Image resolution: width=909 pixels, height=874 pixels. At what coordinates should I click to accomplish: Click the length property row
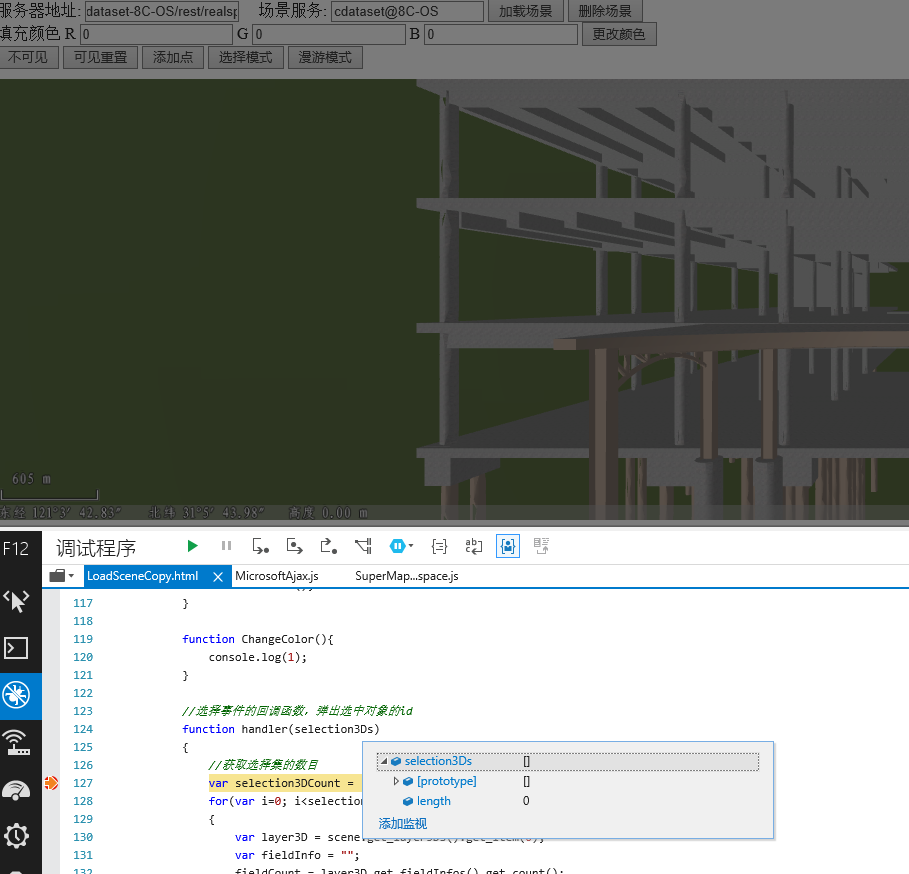tap(568, 801)
